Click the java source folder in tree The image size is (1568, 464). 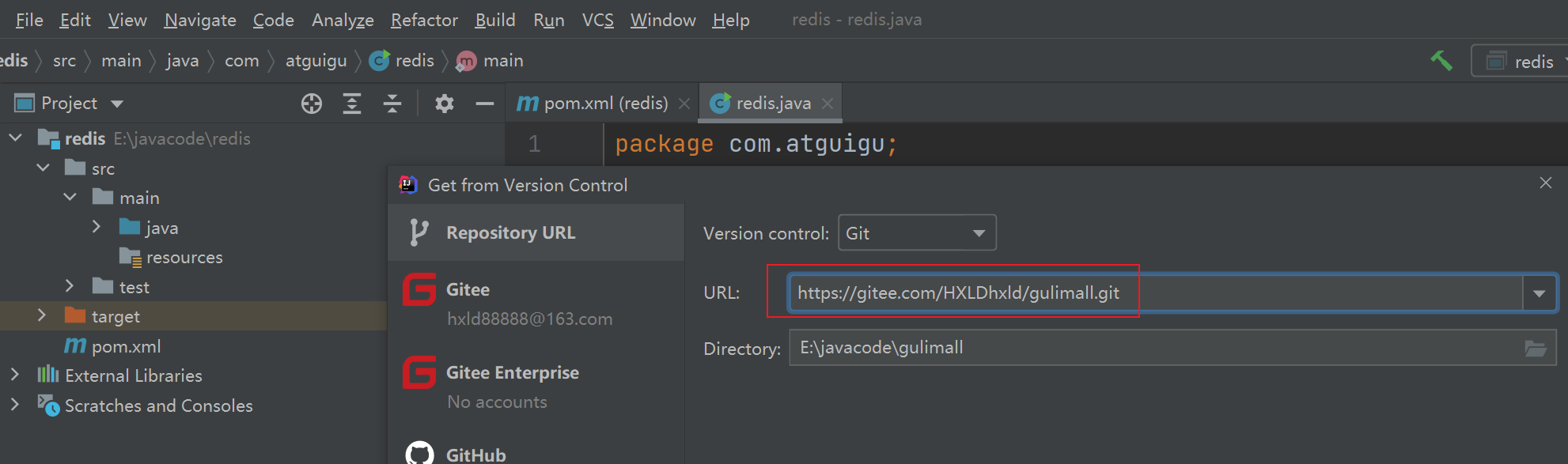[x=149, y=228]
